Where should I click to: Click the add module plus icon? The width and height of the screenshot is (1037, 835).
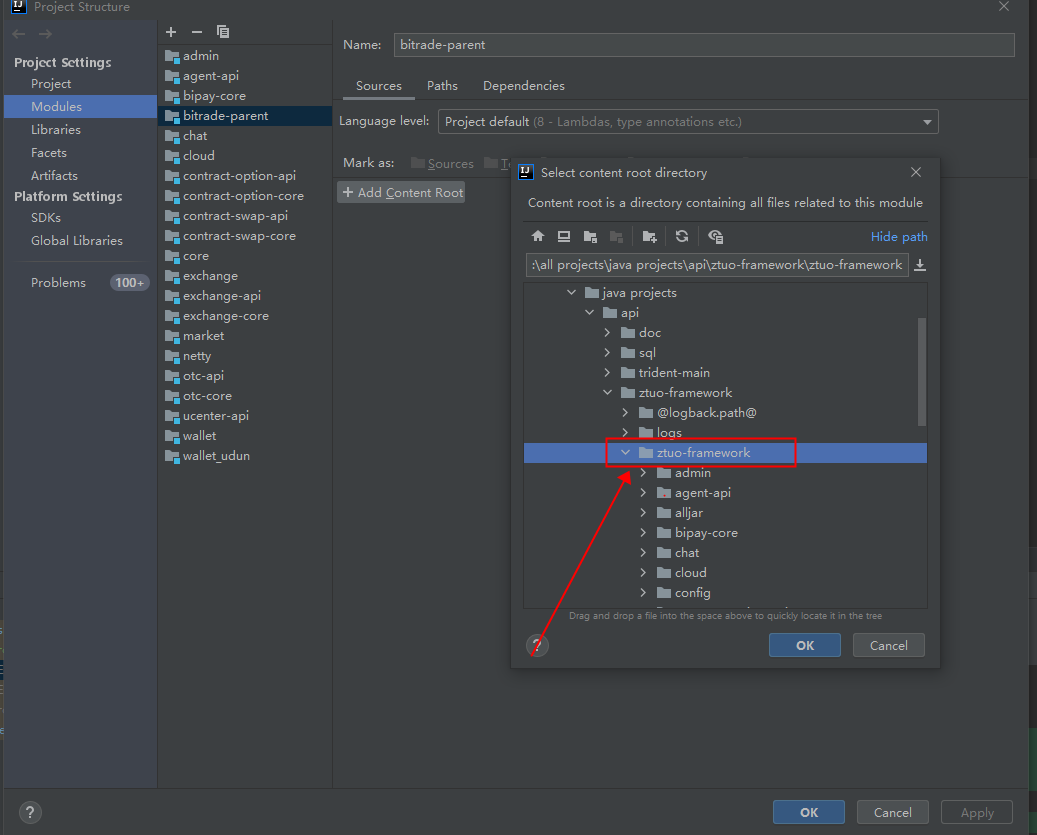171,32
